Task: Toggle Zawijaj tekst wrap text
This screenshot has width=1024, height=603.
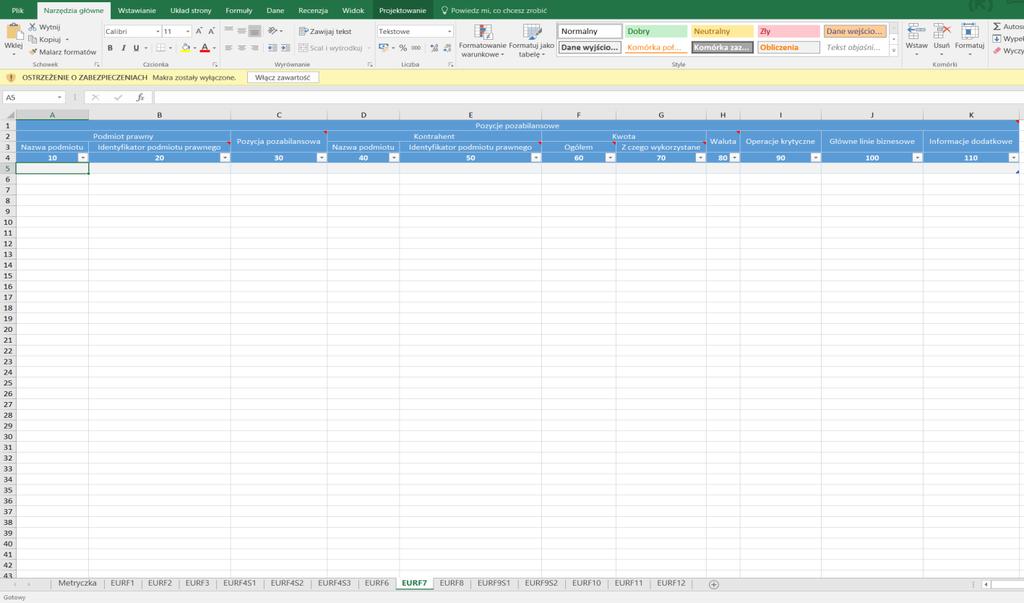Action: (325, 31)
